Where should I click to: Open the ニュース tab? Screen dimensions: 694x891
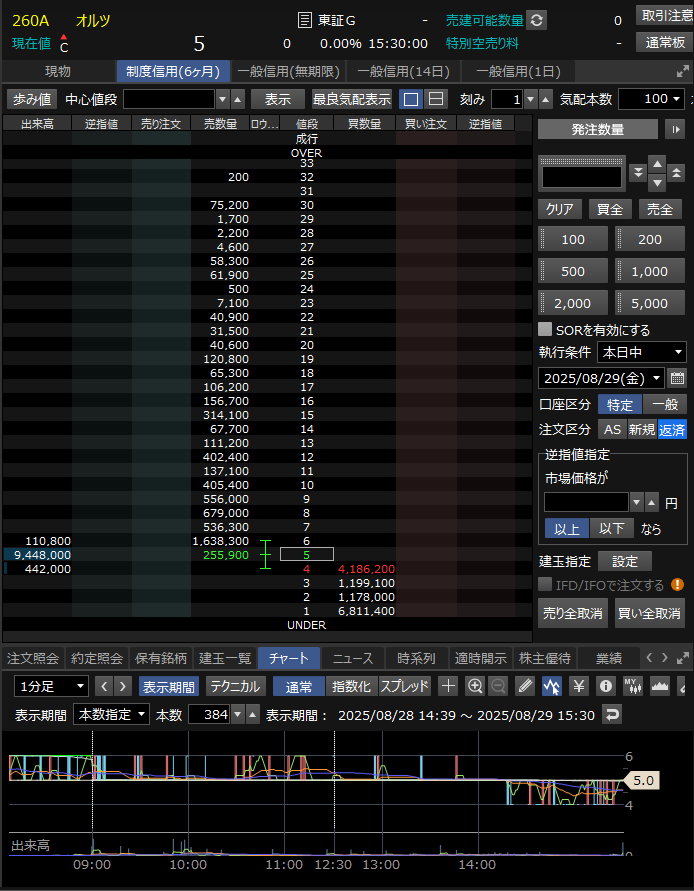tap(352, 659)
